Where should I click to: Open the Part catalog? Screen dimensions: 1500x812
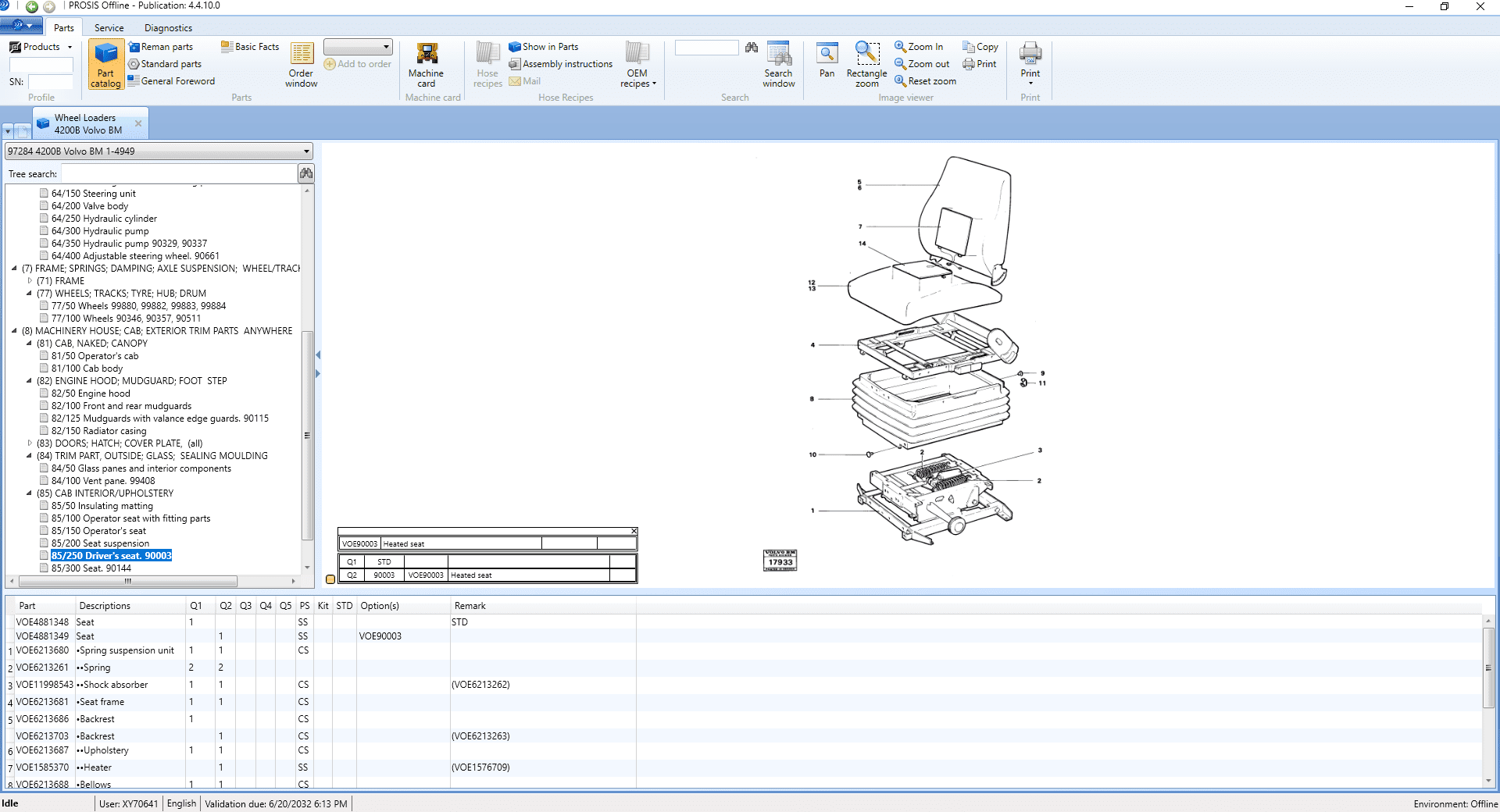105,65
